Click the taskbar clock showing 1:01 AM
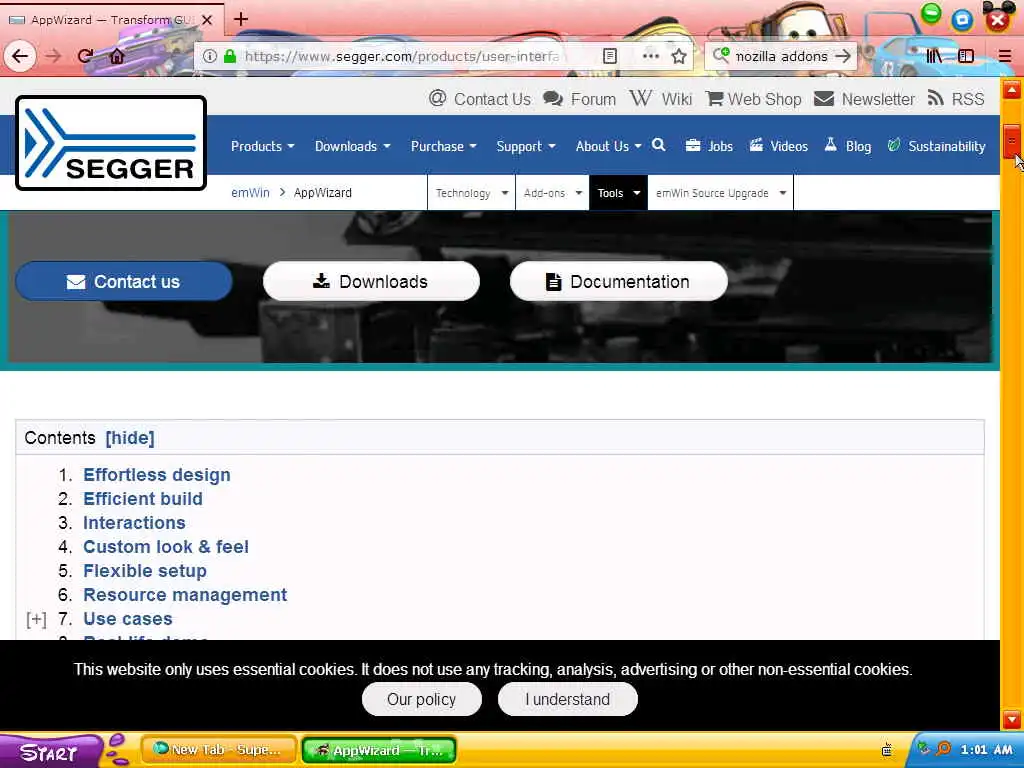This screenshot has height=768, width=1024. pyautogui.click(x=986, y=750)
